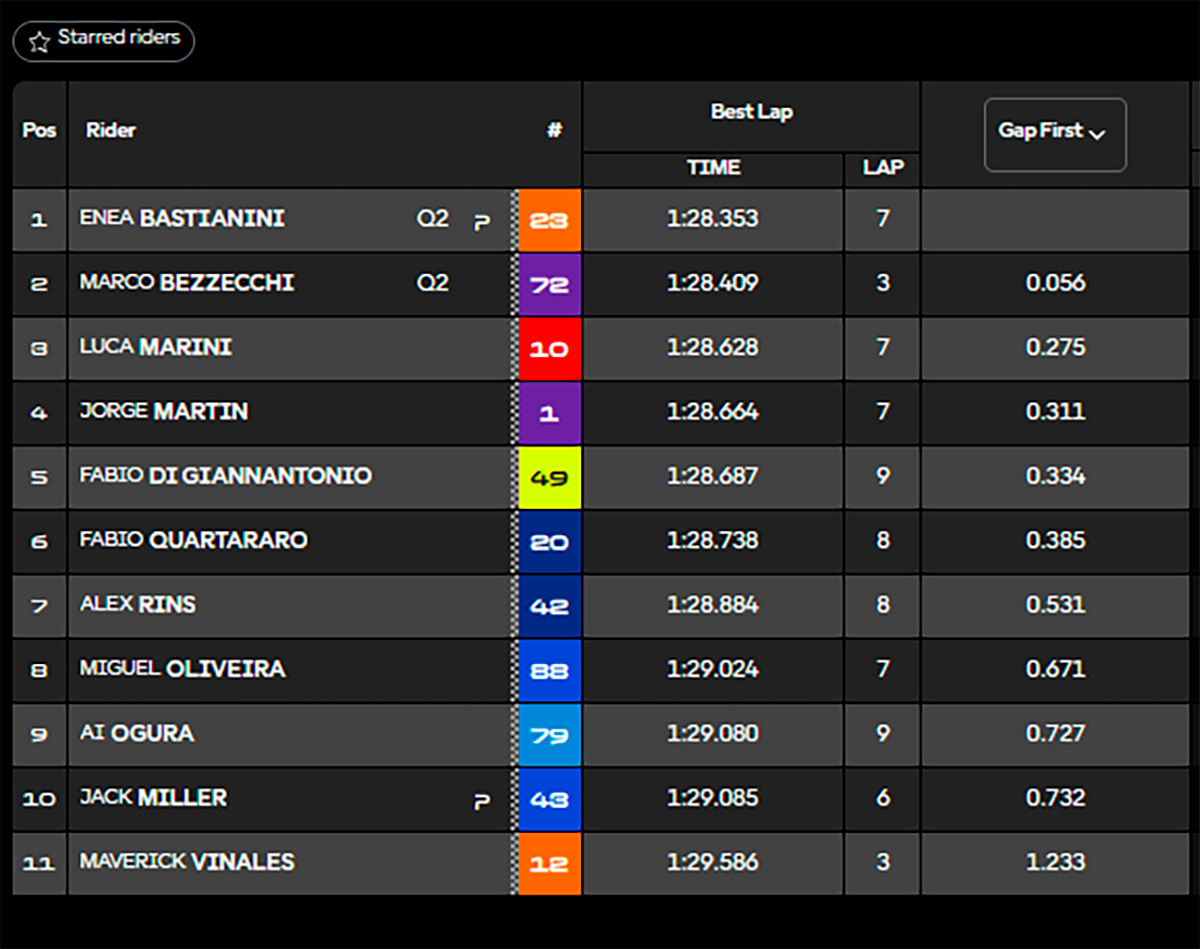Click the chevron arrow beside Gap First
This screenshot has height=949, width=1200.
[1097, 135]
